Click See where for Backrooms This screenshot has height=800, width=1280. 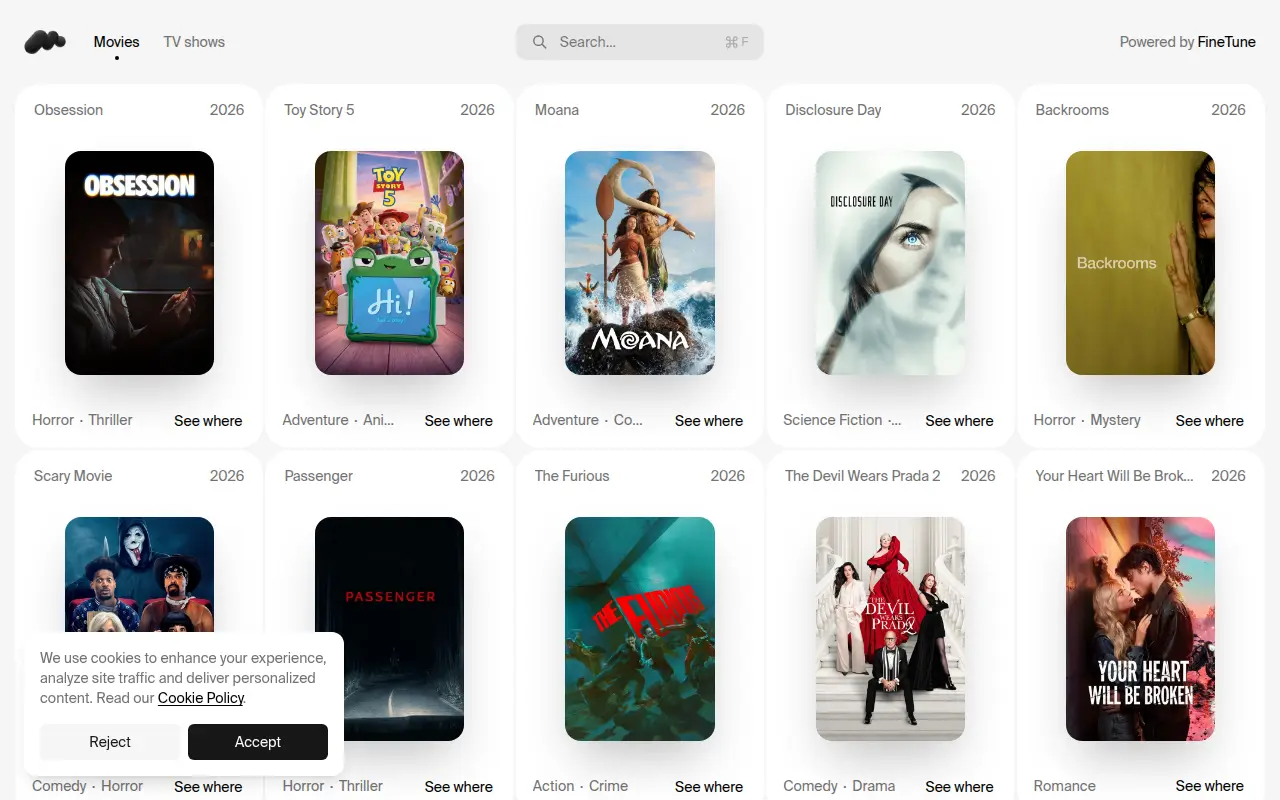click(x=1210, y=421)
